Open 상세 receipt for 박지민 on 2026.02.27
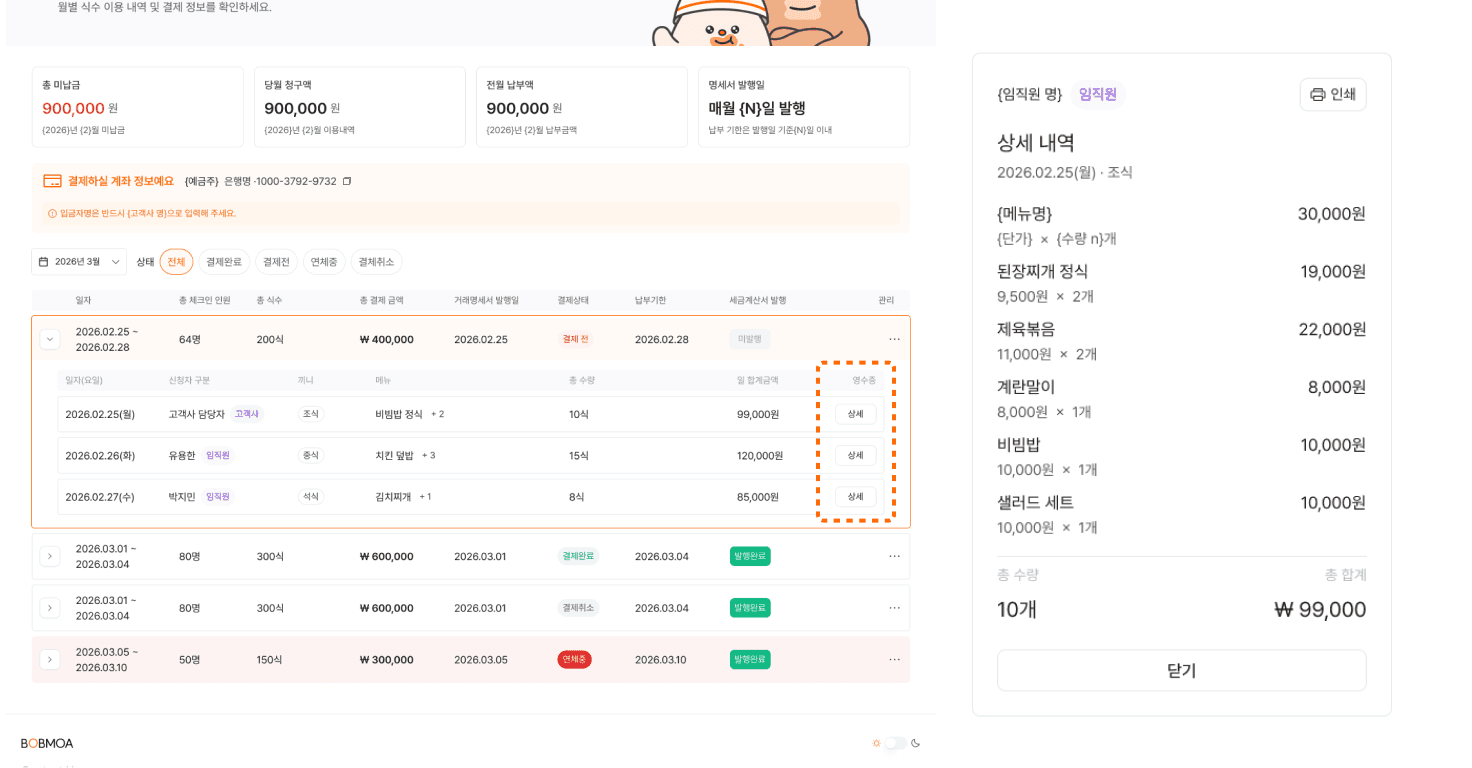 point(855,497)
